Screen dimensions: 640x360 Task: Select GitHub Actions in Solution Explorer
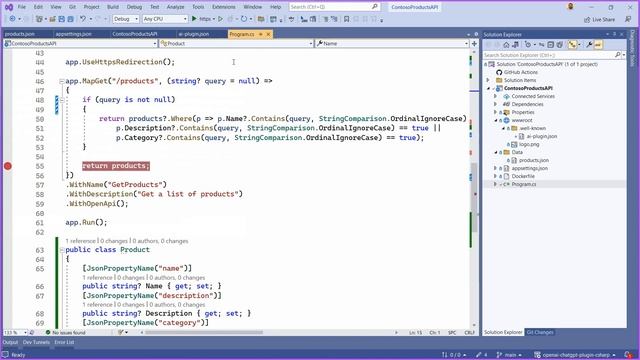coord(520,72)
